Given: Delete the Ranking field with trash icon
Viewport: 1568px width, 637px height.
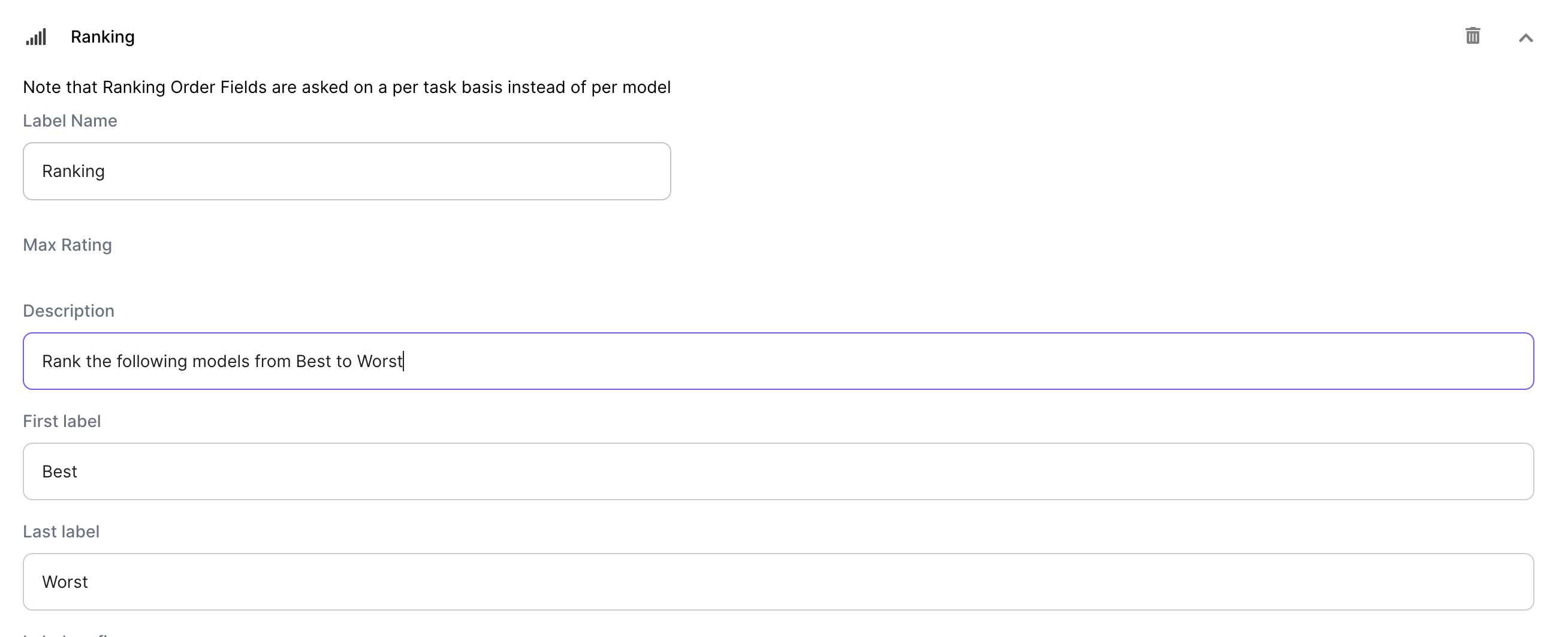Looking at the screenshot, I should (1472, 36).
